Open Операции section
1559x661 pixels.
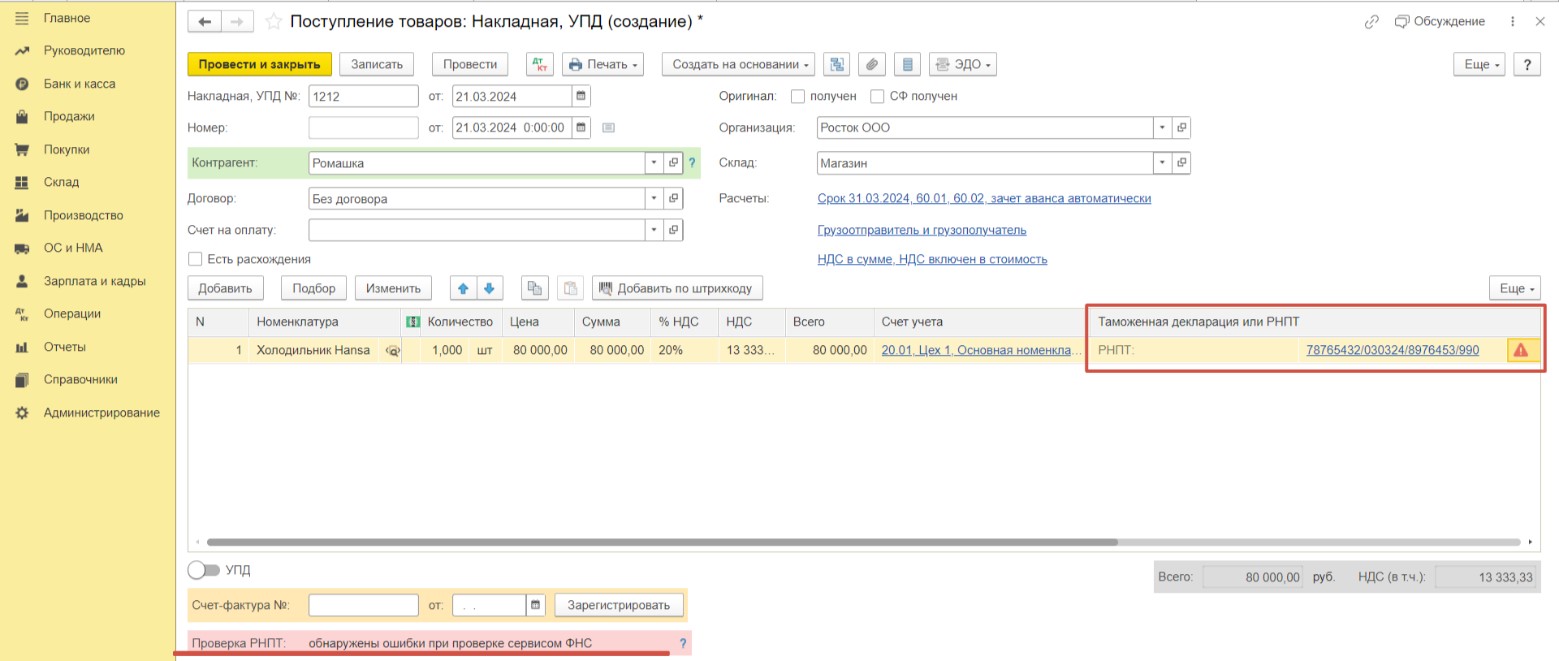tap(72, 313)
